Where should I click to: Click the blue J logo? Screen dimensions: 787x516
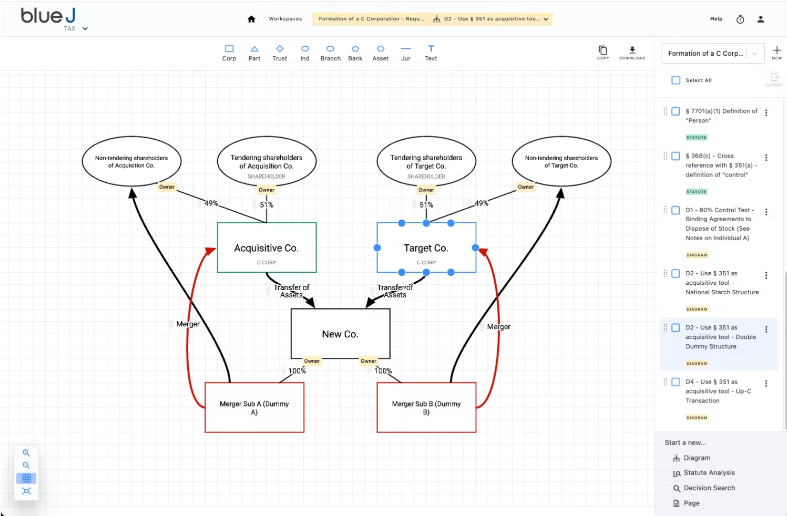[x=48, y=16]
